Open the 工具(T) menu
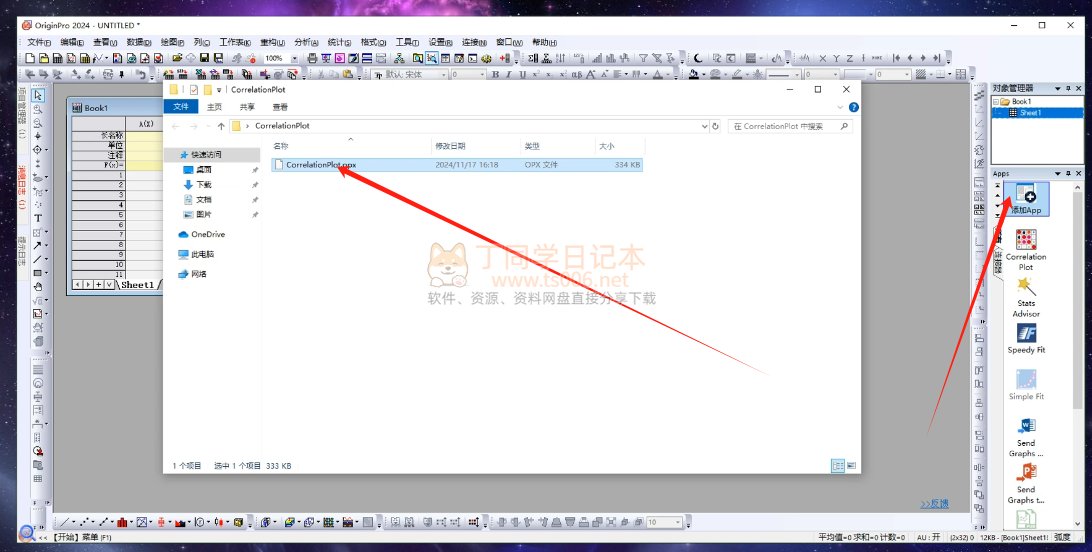Image resolution: width=1092 pixels, height=552 pixels. 407,42
